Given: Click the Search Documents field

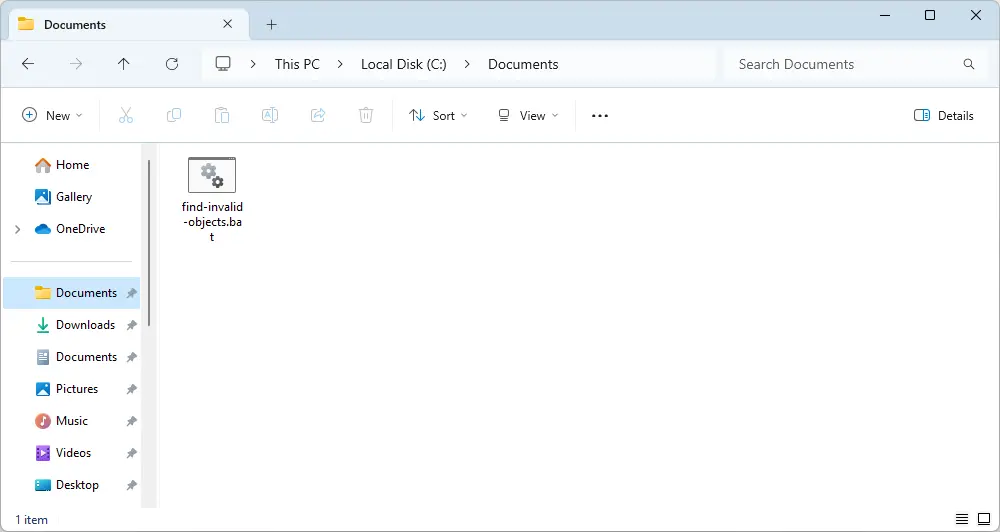Looking at the screenshot, I should [x=857, y=64].
